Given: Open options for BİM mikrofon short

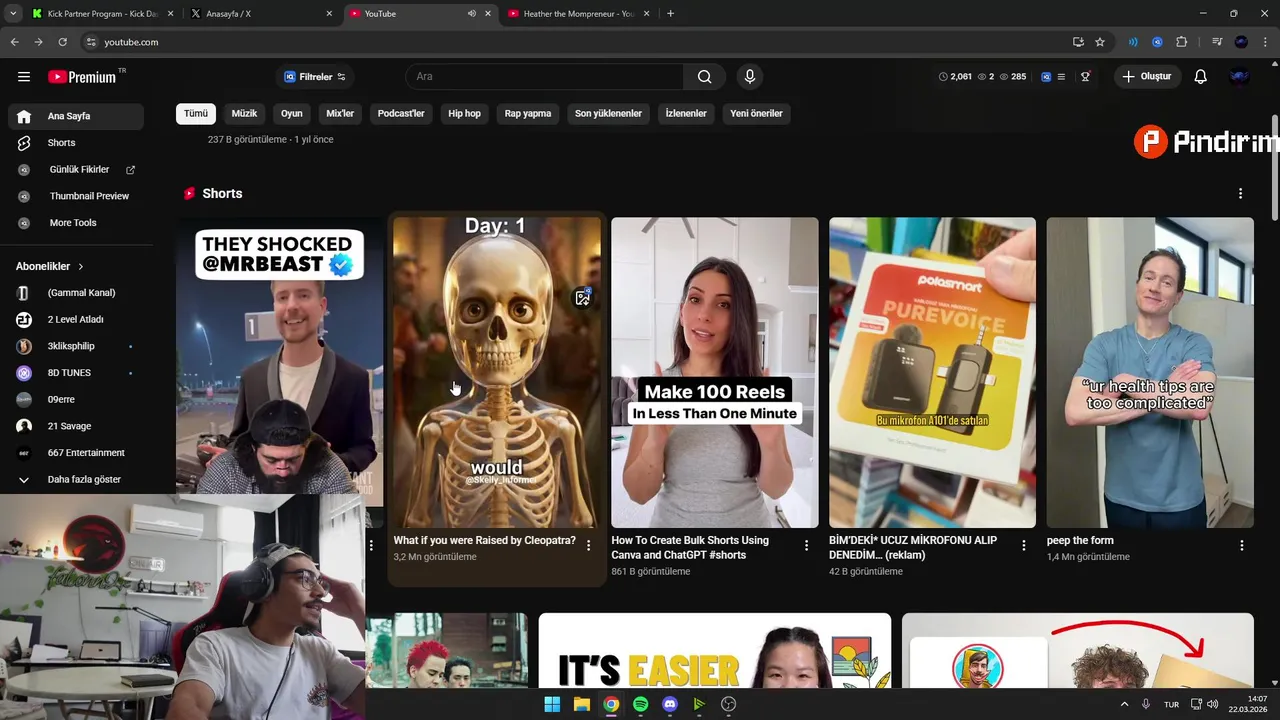Looking at the screenshot, I should (x=1023, y=545).
